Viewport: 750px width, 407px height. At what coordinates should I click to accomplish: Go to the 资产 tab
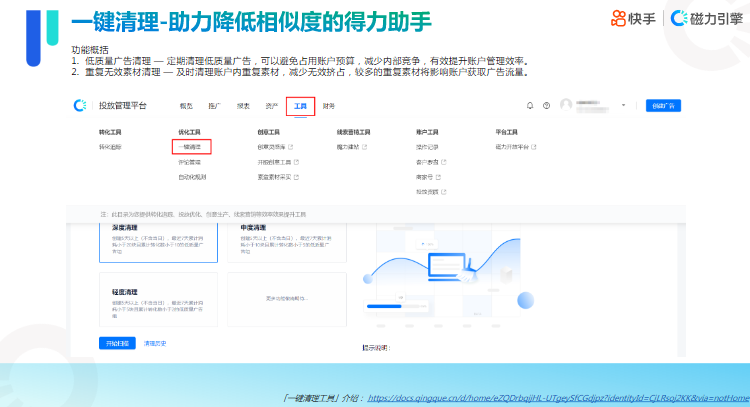(x=272, y=106)
